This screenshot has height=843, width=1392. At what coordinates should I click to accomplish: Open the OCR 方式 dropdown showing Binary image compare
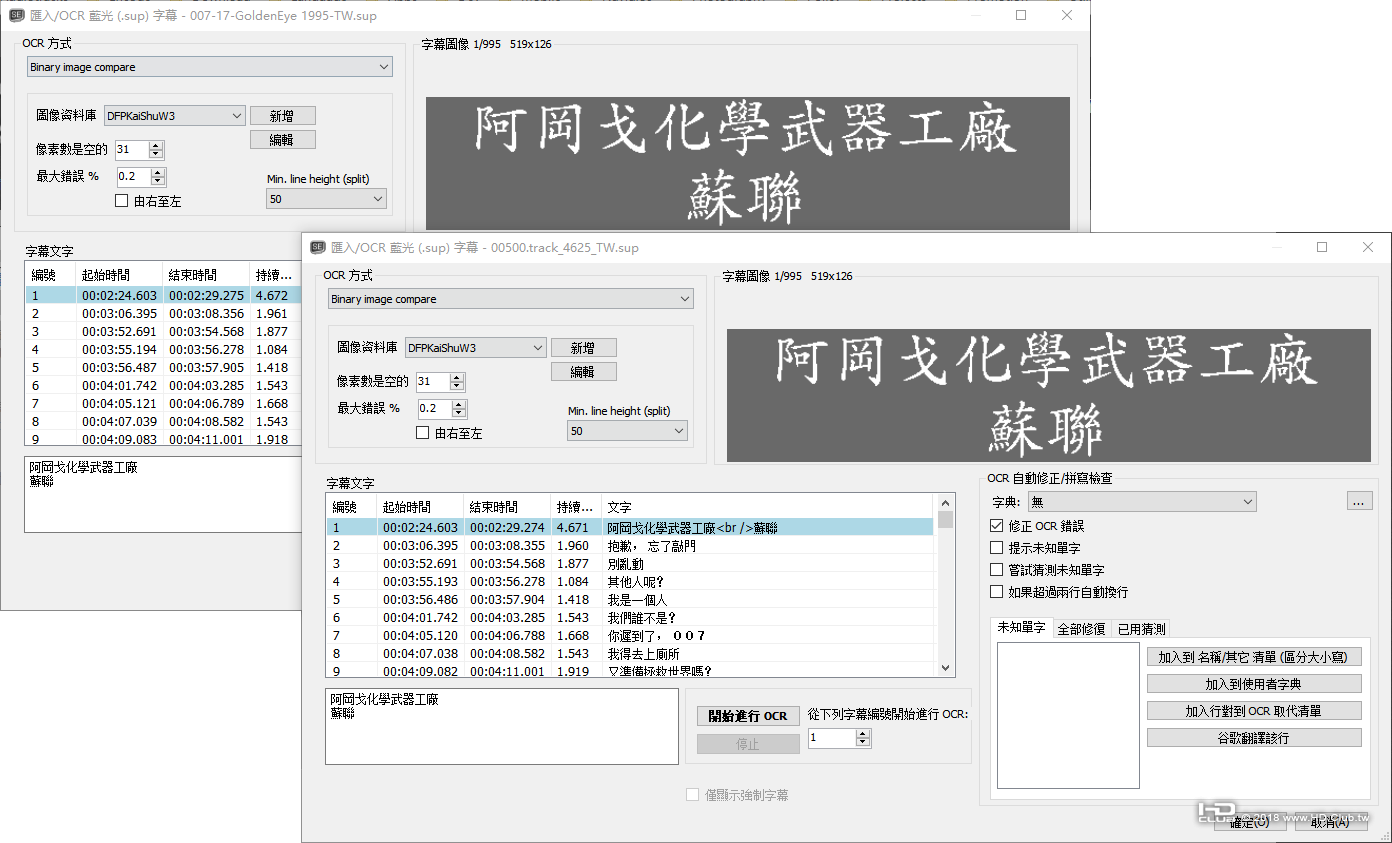coord(685,298)
